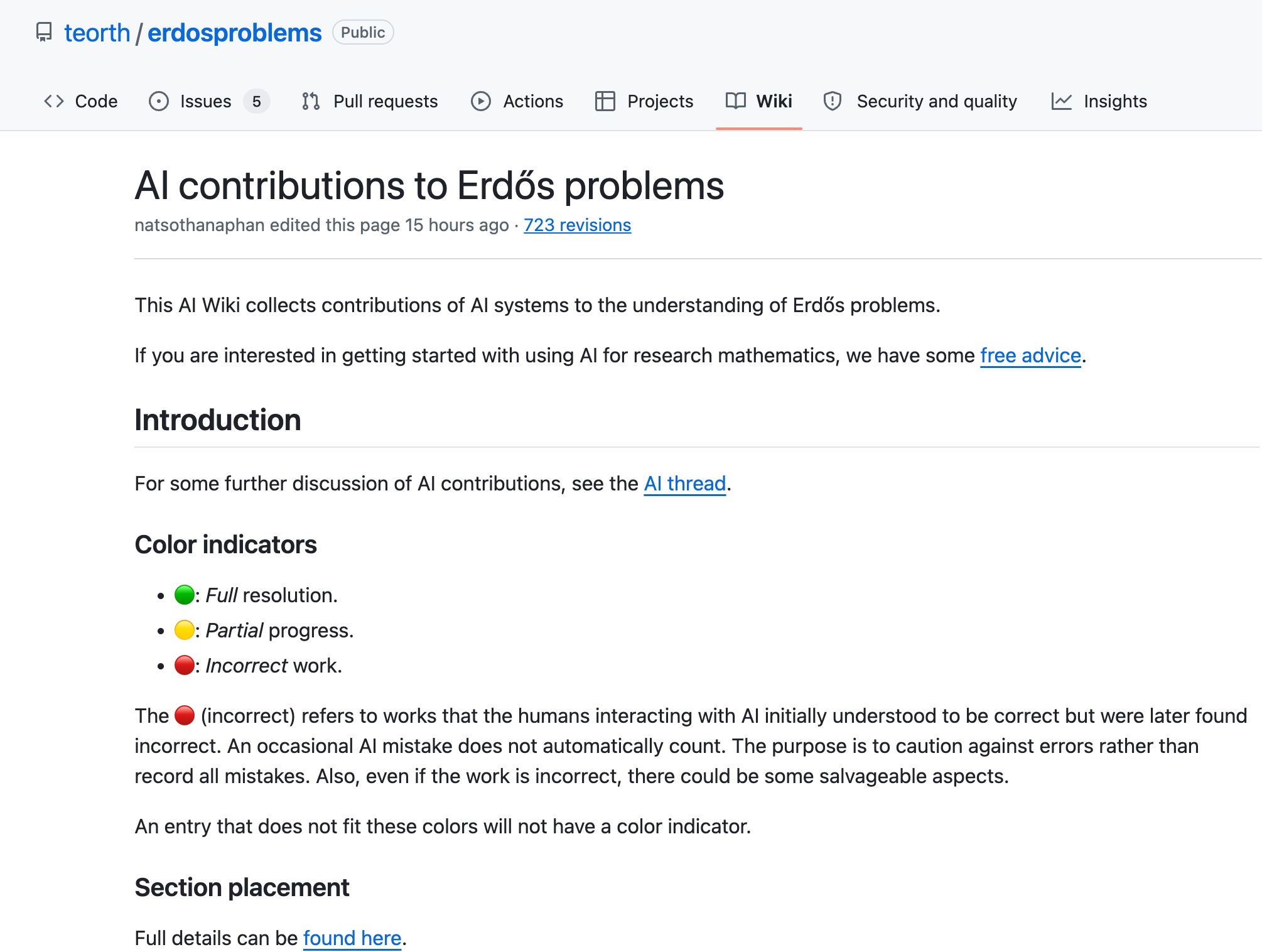Click the Actions play-circle icon
The image size is (1262, 952).
[x=480, y=101]
